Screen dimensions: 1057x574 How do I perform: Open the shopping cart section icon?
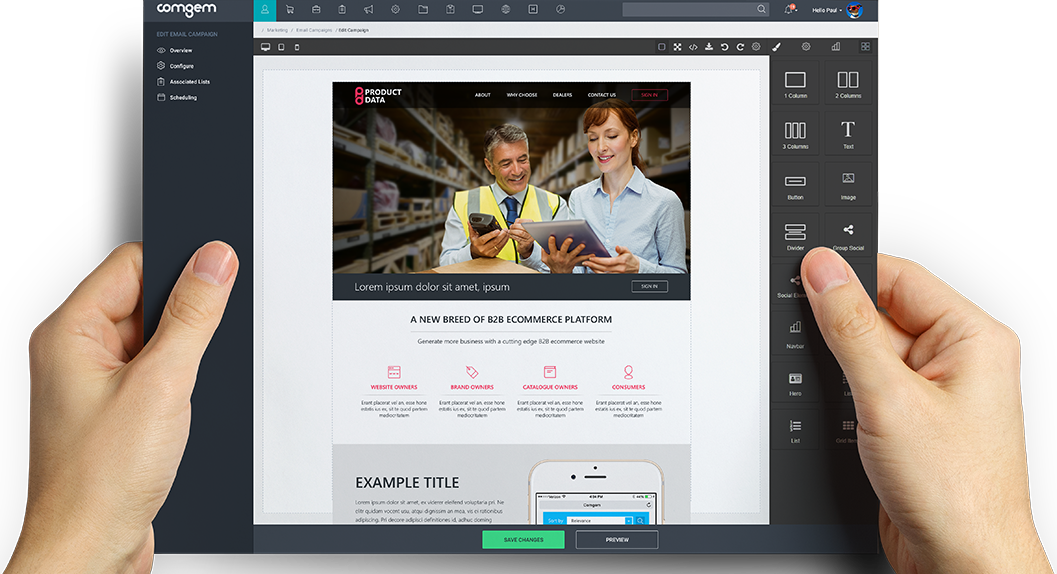[290, 9]
